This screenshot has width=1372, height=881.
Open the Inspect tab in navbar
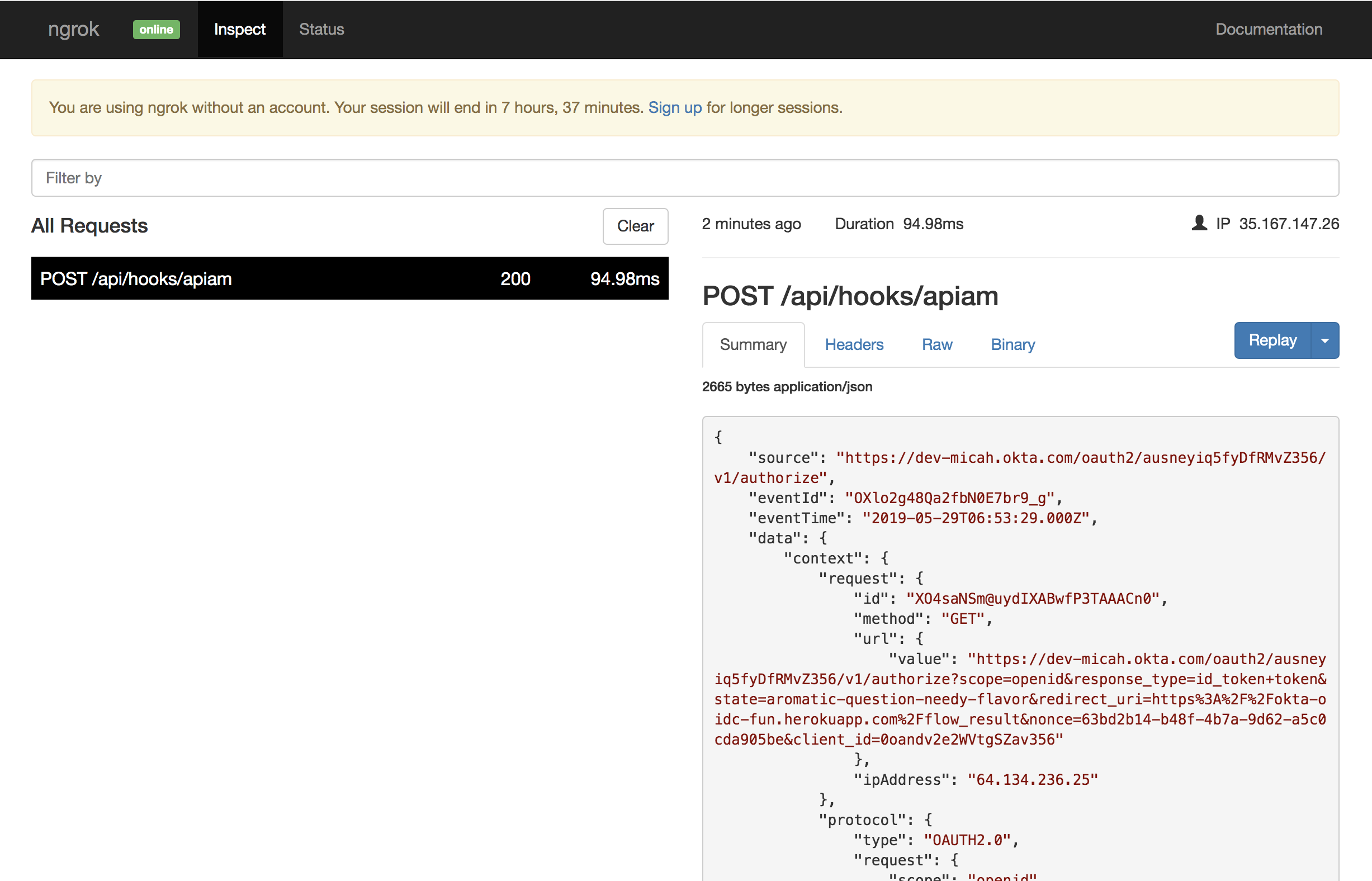(240, 29)
